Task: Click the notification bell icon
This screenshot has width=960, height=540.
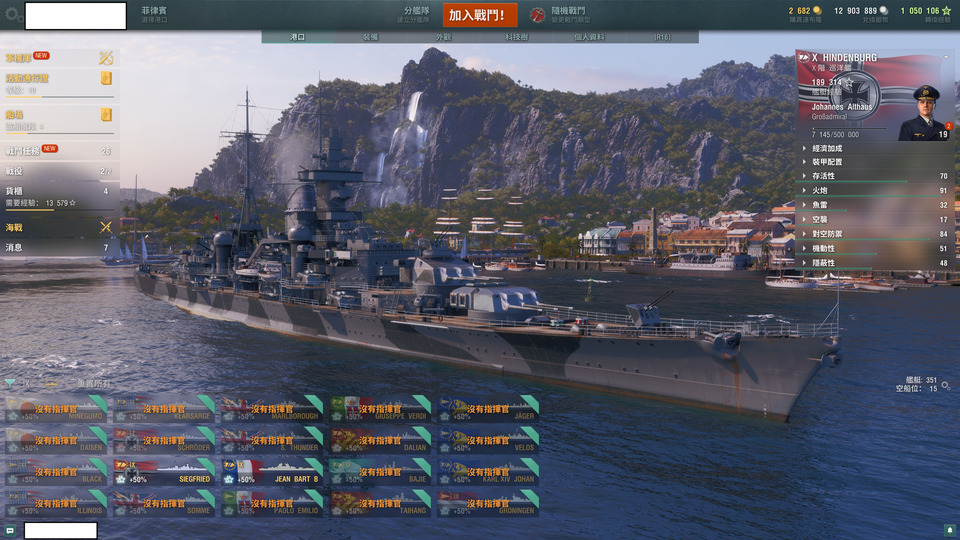Action: click(950, 530)
